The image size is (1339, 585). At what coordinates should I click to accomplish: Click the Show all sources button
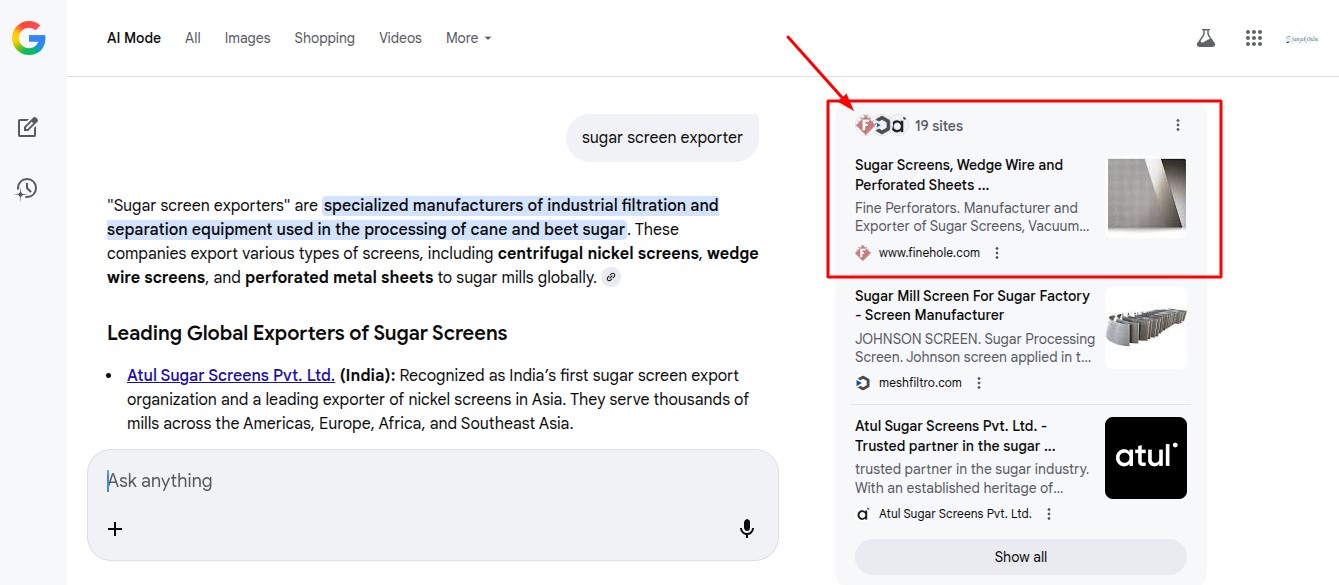[x=1020, y=557]
